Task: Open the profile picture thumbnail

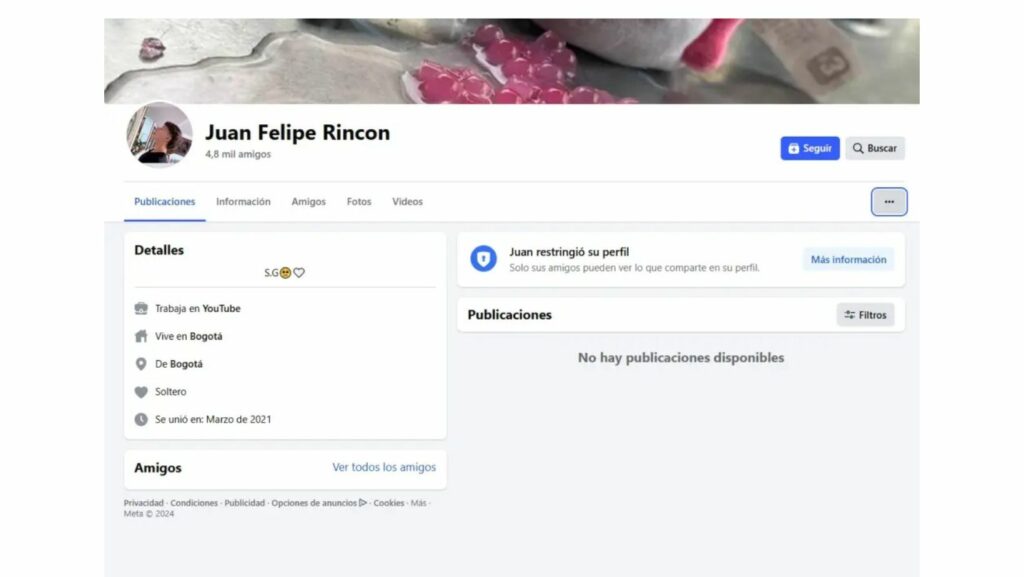Action: tap(159, 134)
